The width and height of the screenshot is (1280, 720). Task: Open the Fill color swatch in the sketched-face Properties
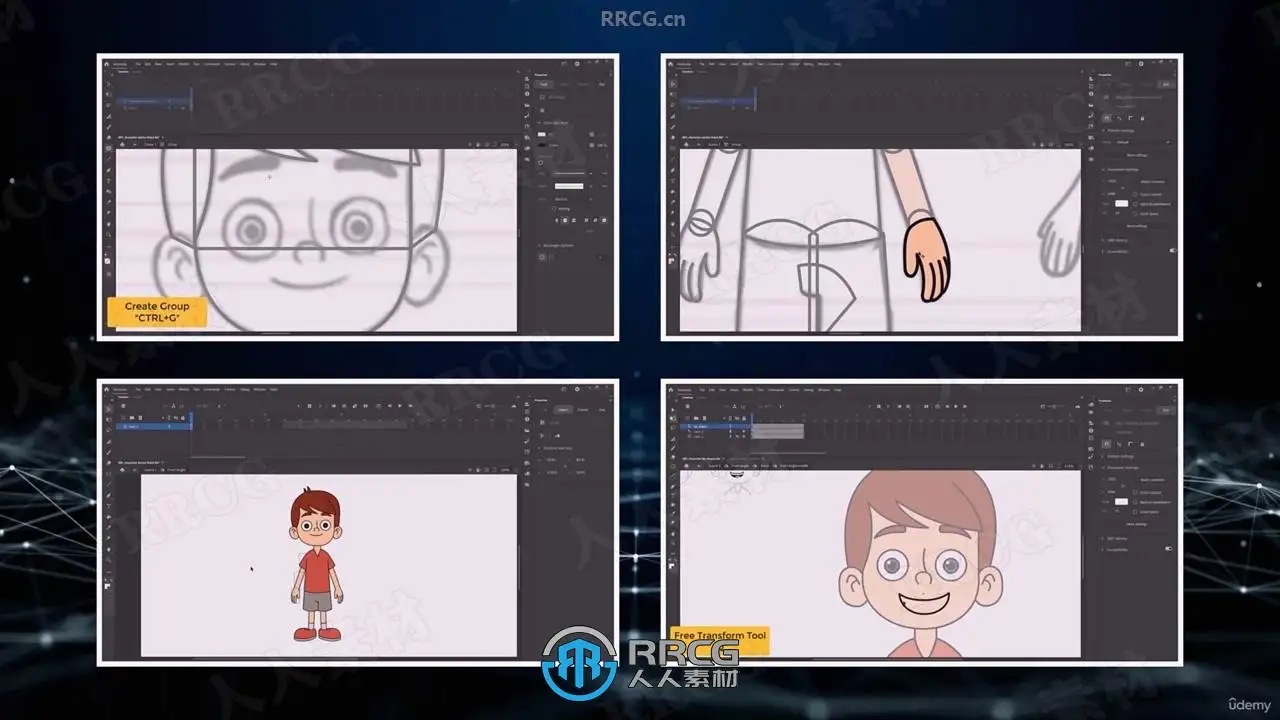pyautogui.click(x=542, y=134)
